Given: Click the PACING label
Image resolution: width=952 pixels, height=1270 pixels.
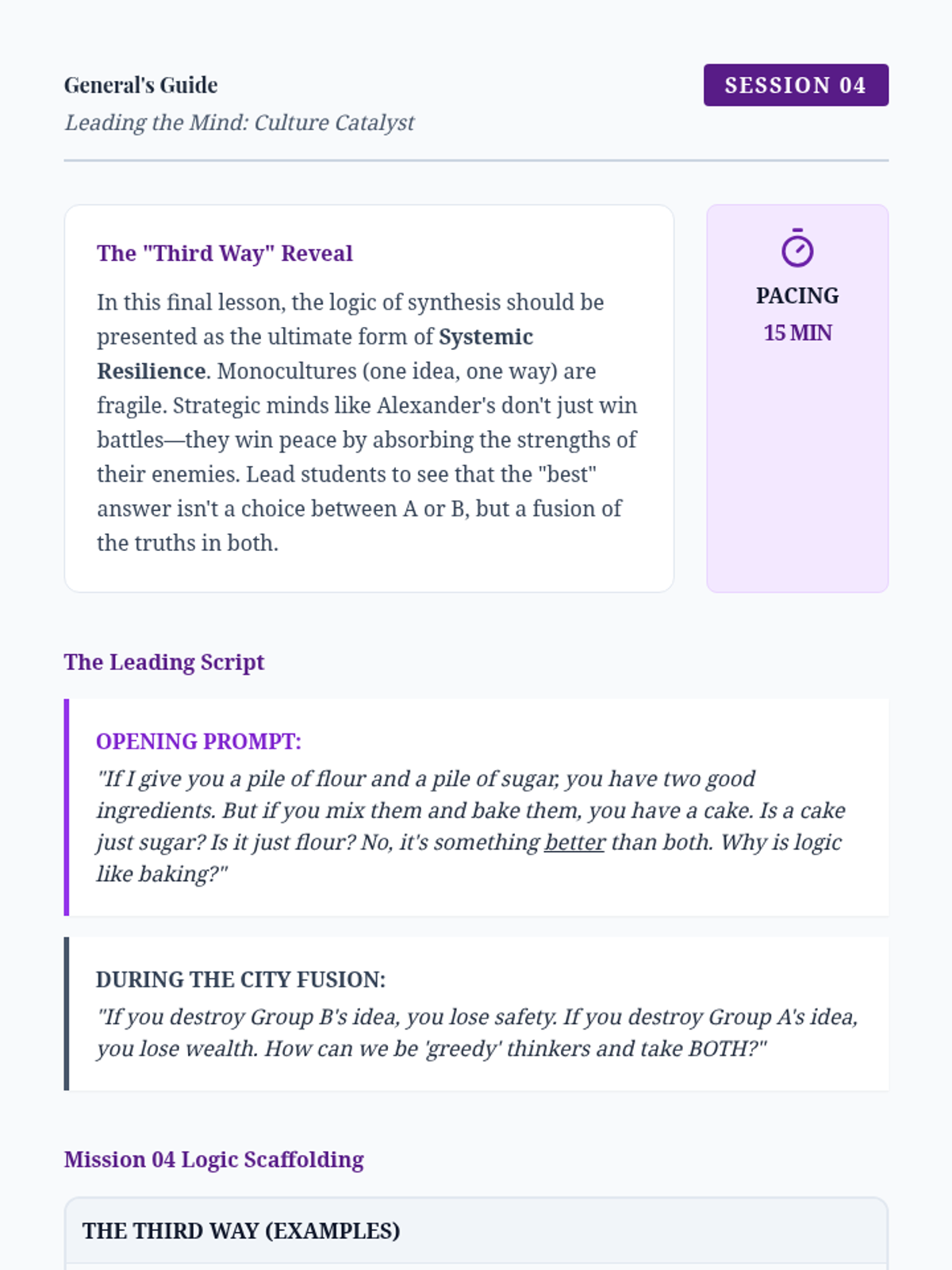Looking at the screenshot, I should (x=797, y=295).
